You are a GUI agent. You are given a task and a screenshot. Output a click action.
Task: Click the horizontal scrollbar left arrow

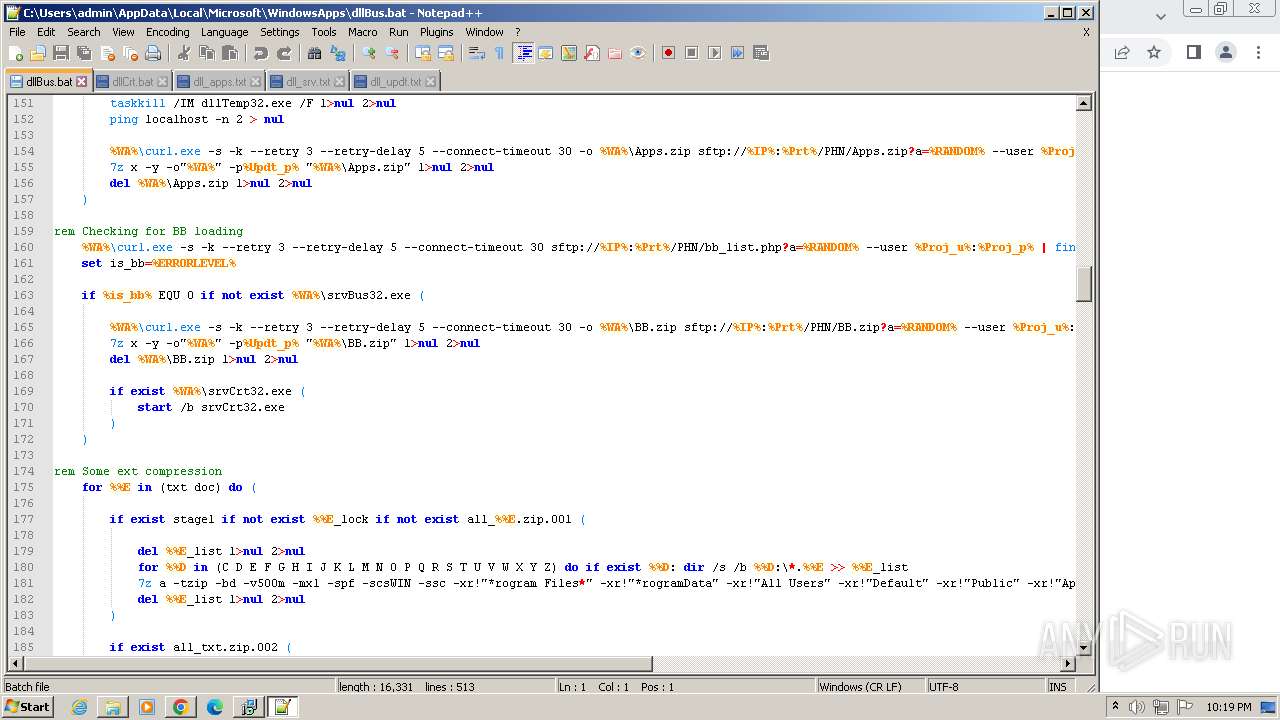click(15, 663)
